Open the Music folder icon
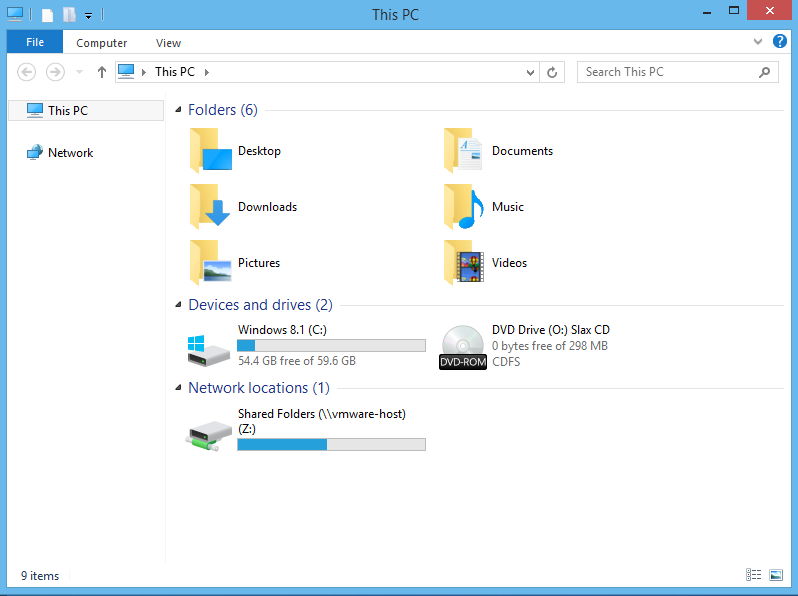 pyautogui.click(x=464, y=207)
